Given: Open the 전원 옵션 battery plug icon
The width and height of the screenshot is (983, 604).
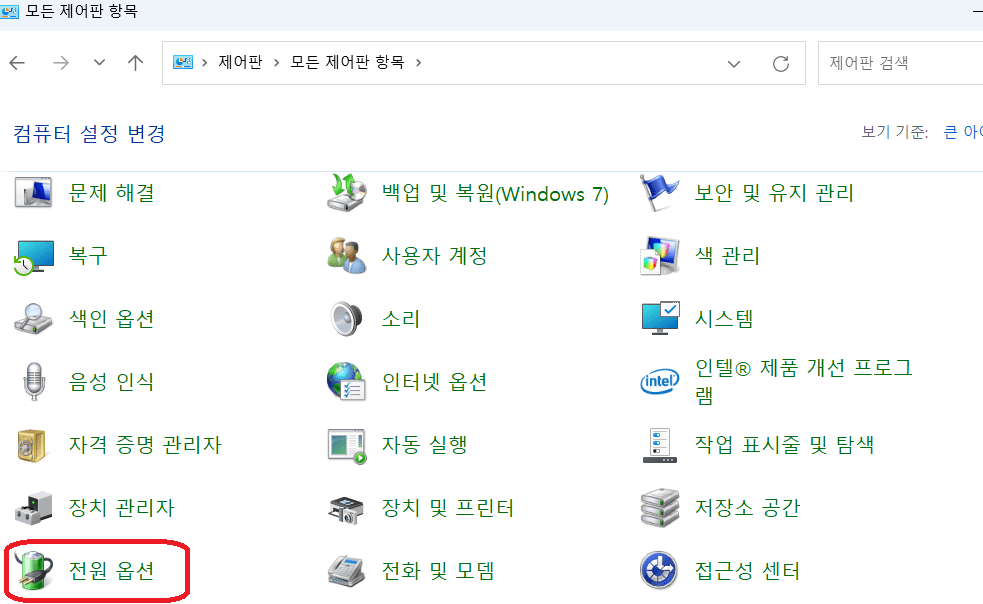Looking at the screenshot, I should (34, 571).
